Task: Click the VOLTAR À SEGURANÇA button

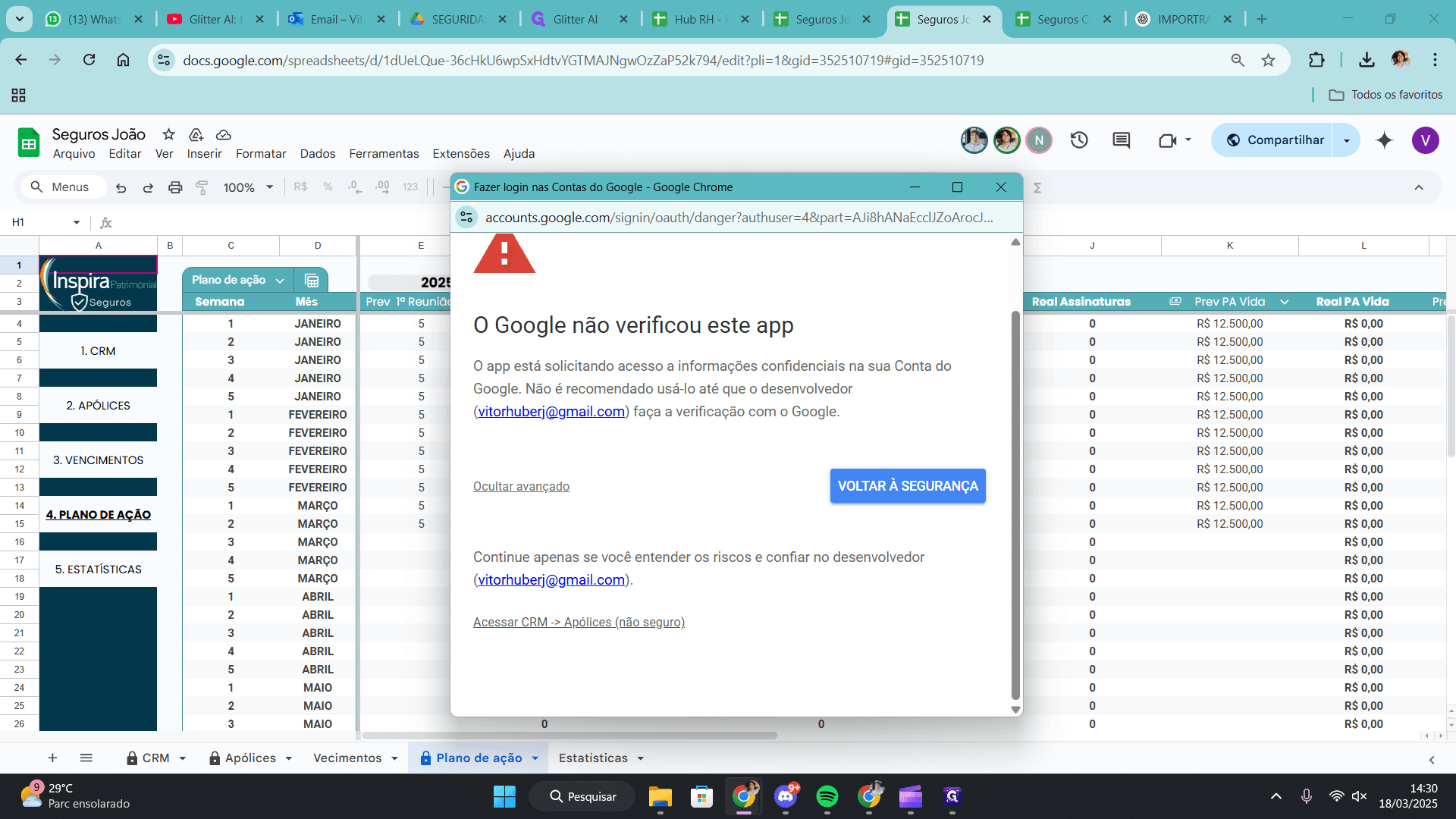Action: [908, 486]
